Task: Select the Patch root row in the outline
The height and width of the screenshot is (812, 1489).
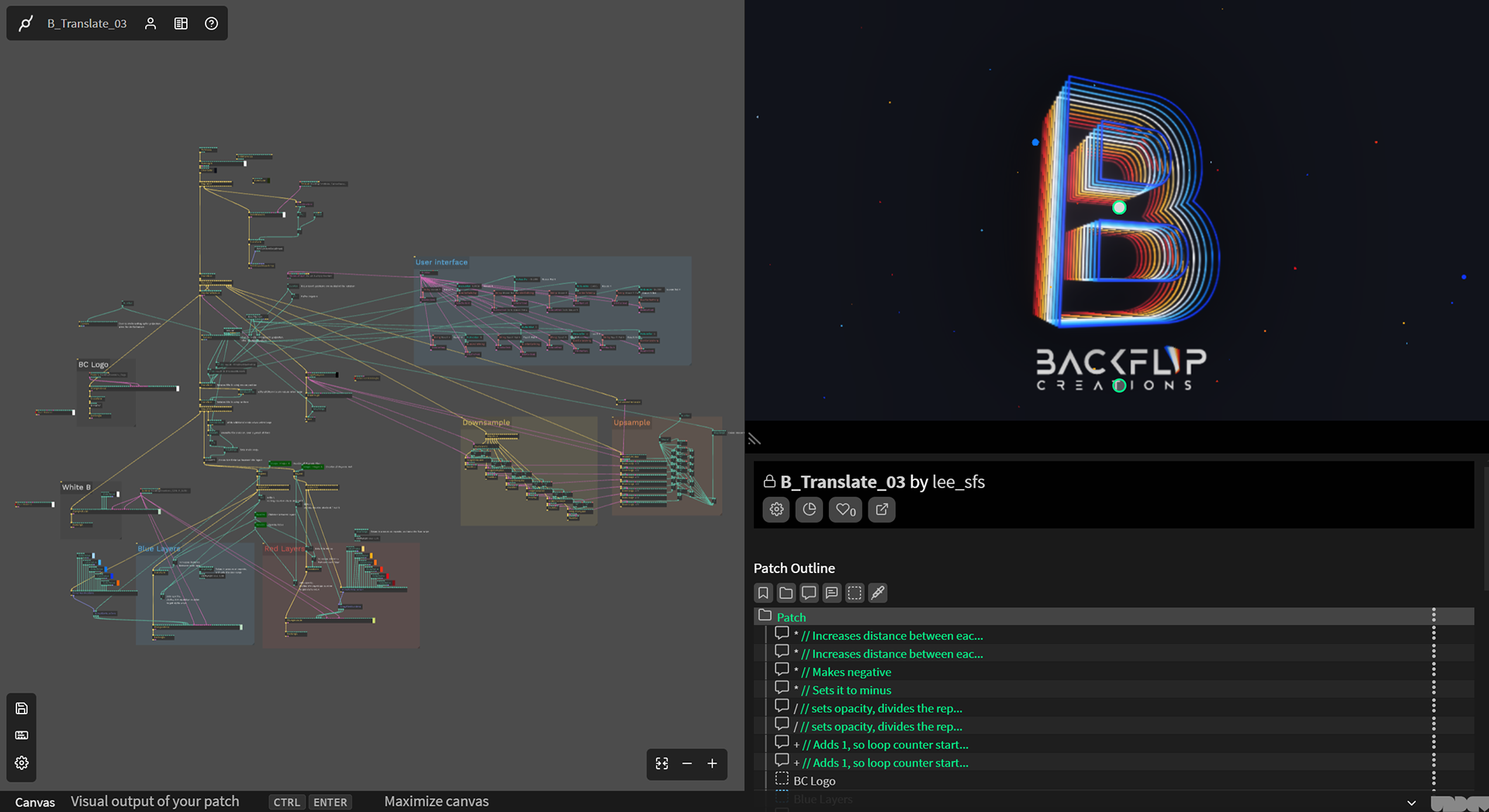Action: tap(1114, 617)
